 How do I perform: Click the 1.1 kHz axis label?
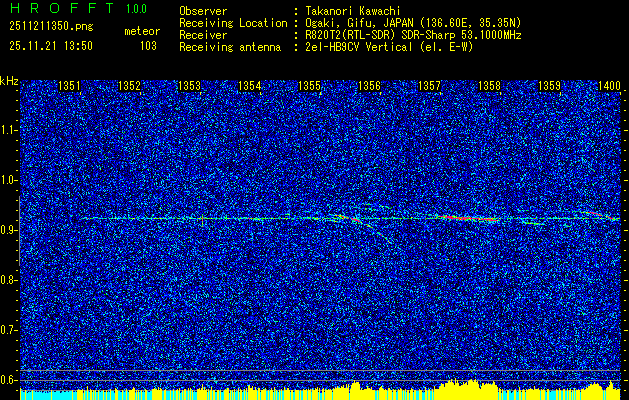(8, 130)
